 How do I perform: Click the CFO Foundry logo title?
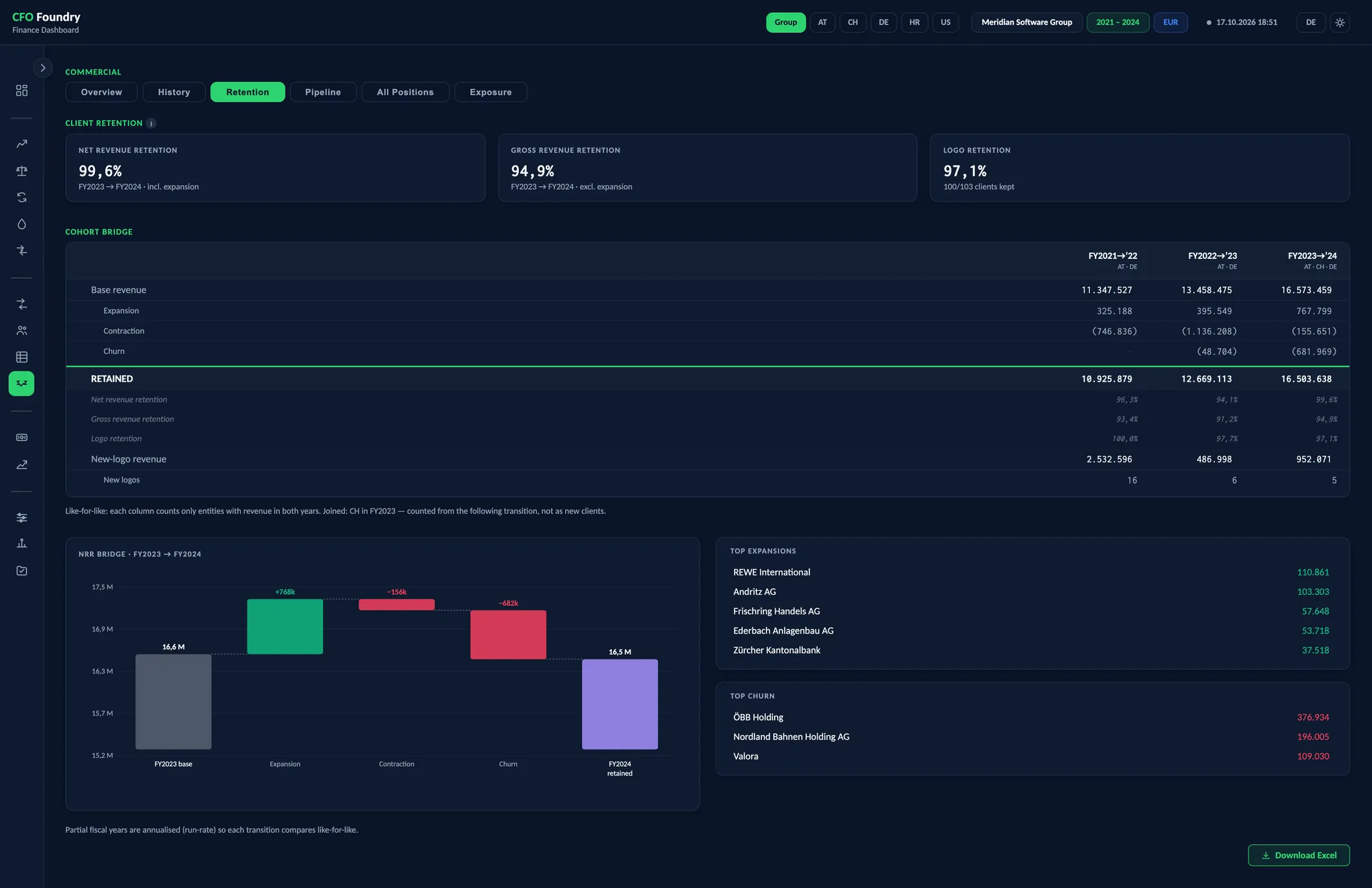point(47,17)
